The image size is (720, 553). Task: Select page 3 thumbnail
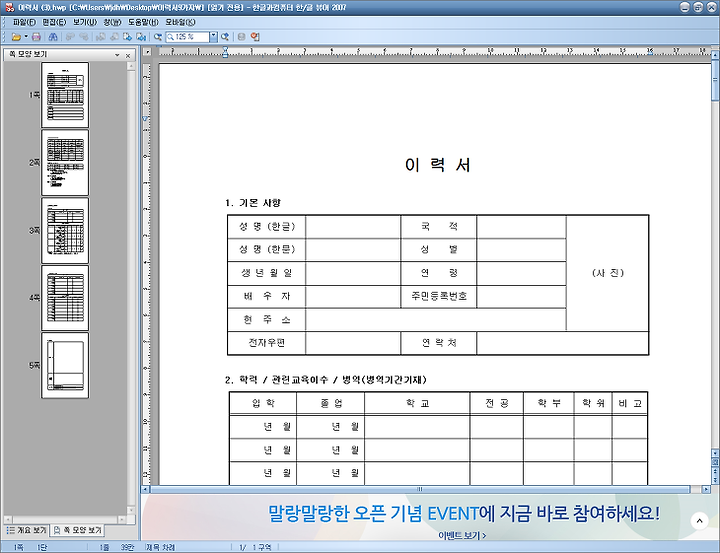(x=65, y=231)
